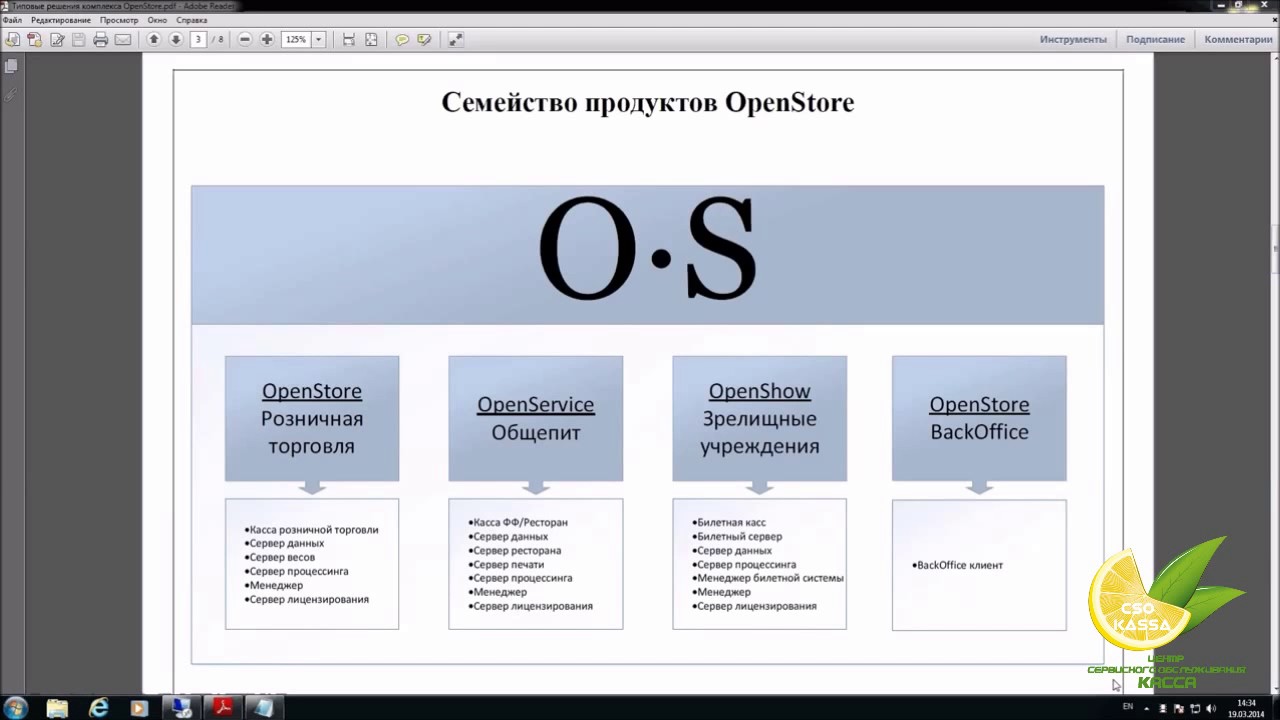
Task: Add a sticky note comment
Action: (402, 40)
